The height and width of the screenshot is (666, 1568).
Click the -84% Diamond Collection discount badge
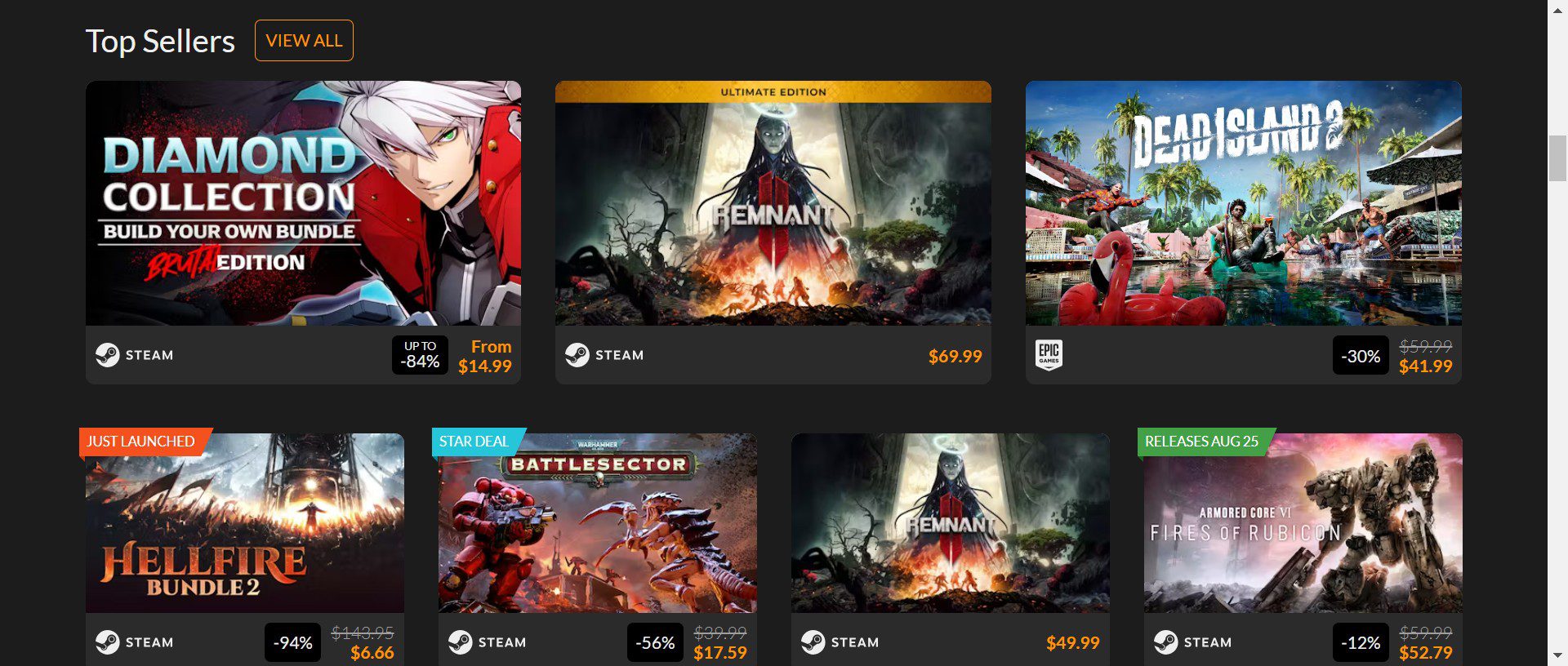click(x=420, y=355)
